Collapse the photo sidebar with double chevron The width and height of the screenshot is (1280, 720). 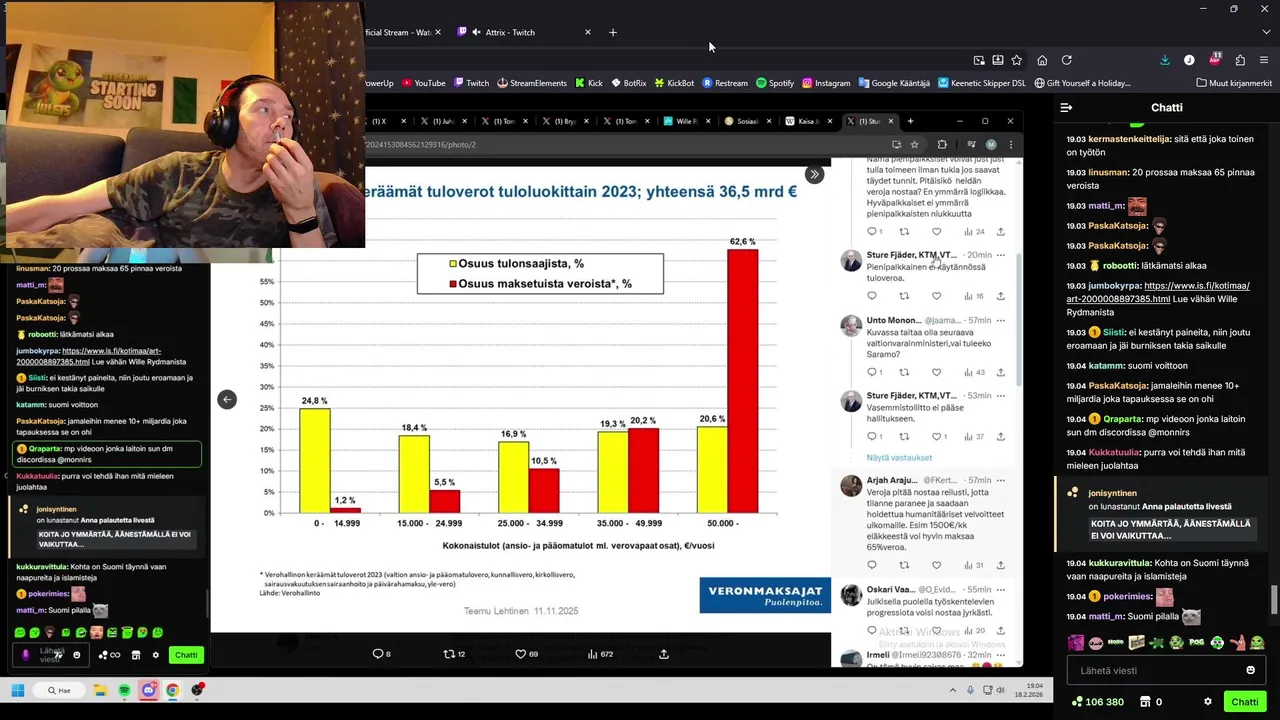[814, 174]
